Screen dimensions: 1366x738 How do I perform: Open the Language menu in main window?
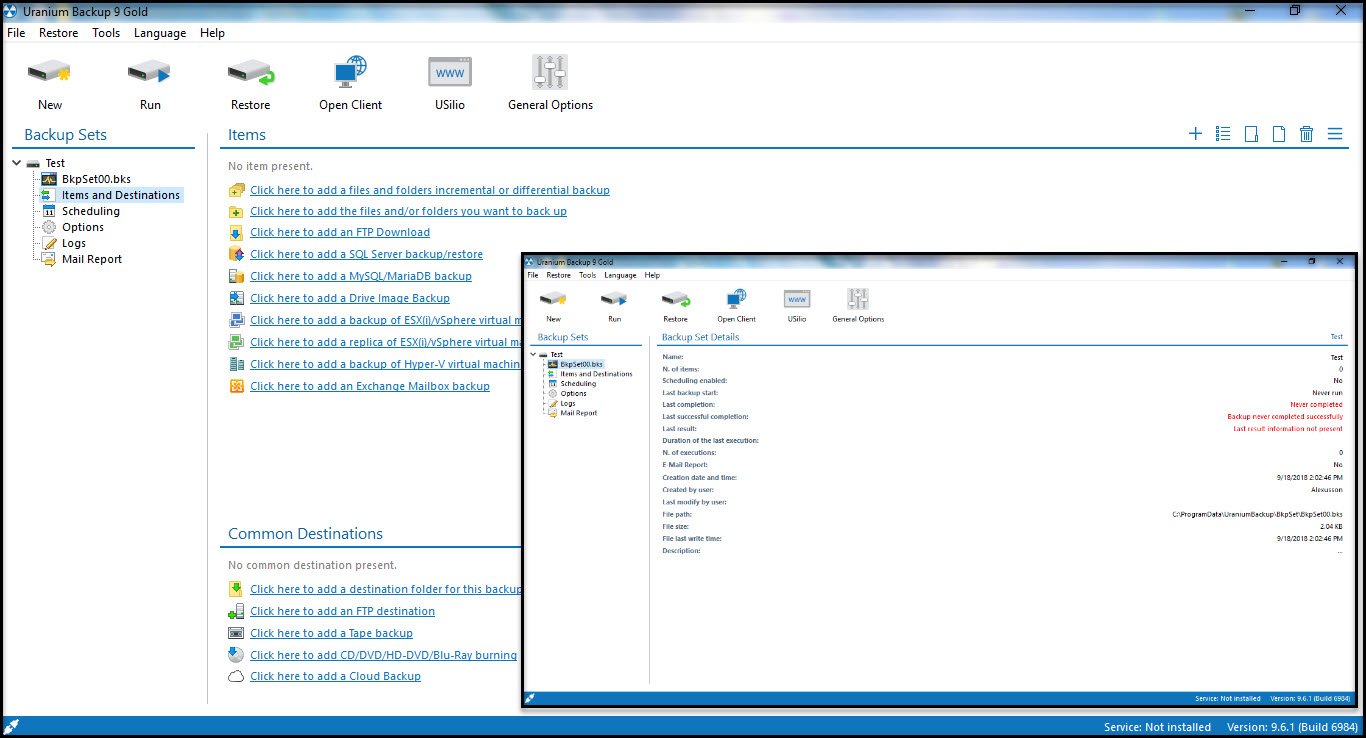pos(160,33)
